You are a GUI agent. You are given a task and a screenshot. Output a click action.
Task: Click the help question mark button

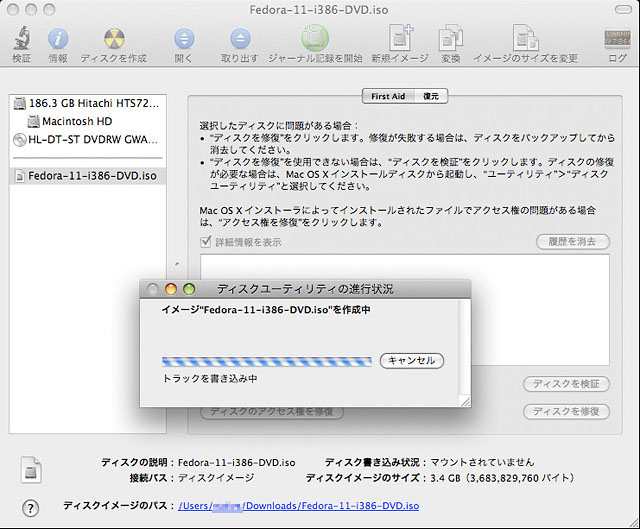pyautogui.click(x=31, y=508)
